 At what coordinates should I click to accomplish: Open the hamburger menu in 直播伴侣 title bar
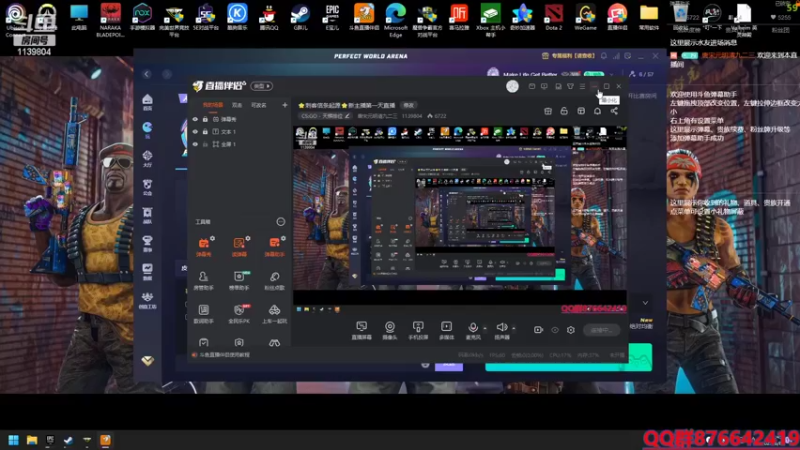[x=582, y=86]
